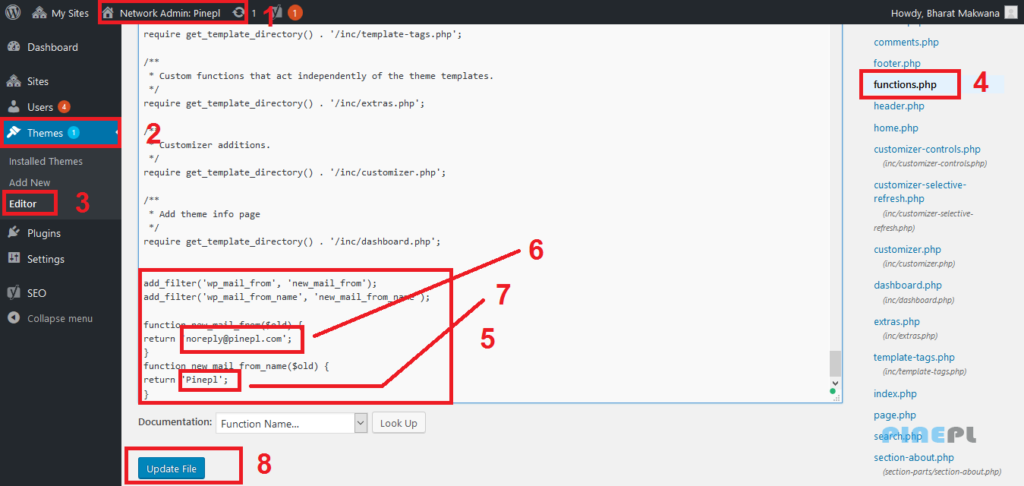Image resolution: width=1024 pixels, height=486 pixels.
Task: Open My Sites in admin bar
Action: [x=60, y=13]
